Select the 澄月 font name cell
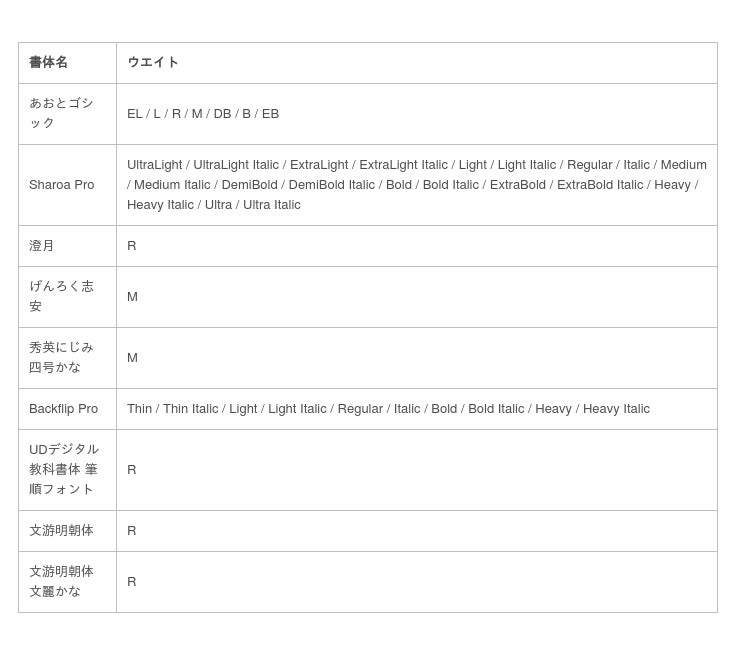Screen dimensions: 740x653 click(x=42, y=246)
